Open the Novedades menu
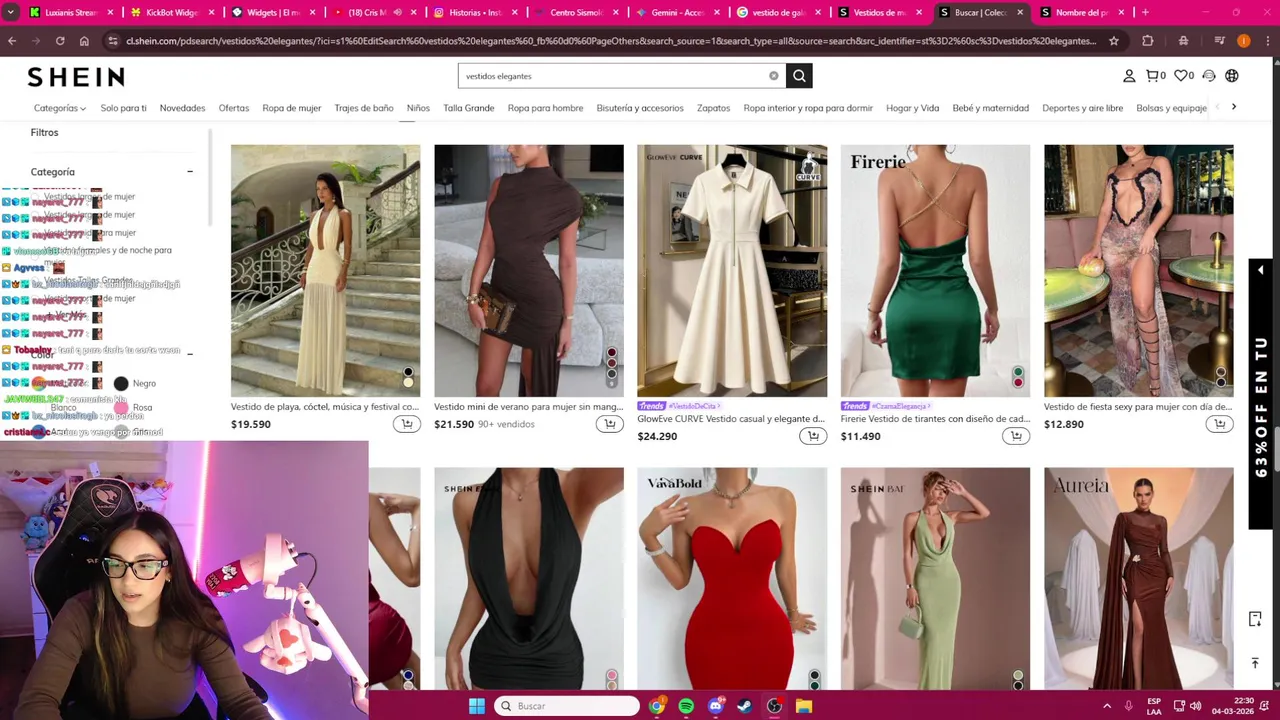Screen dimensions: 1280x720 pos(182,108)
